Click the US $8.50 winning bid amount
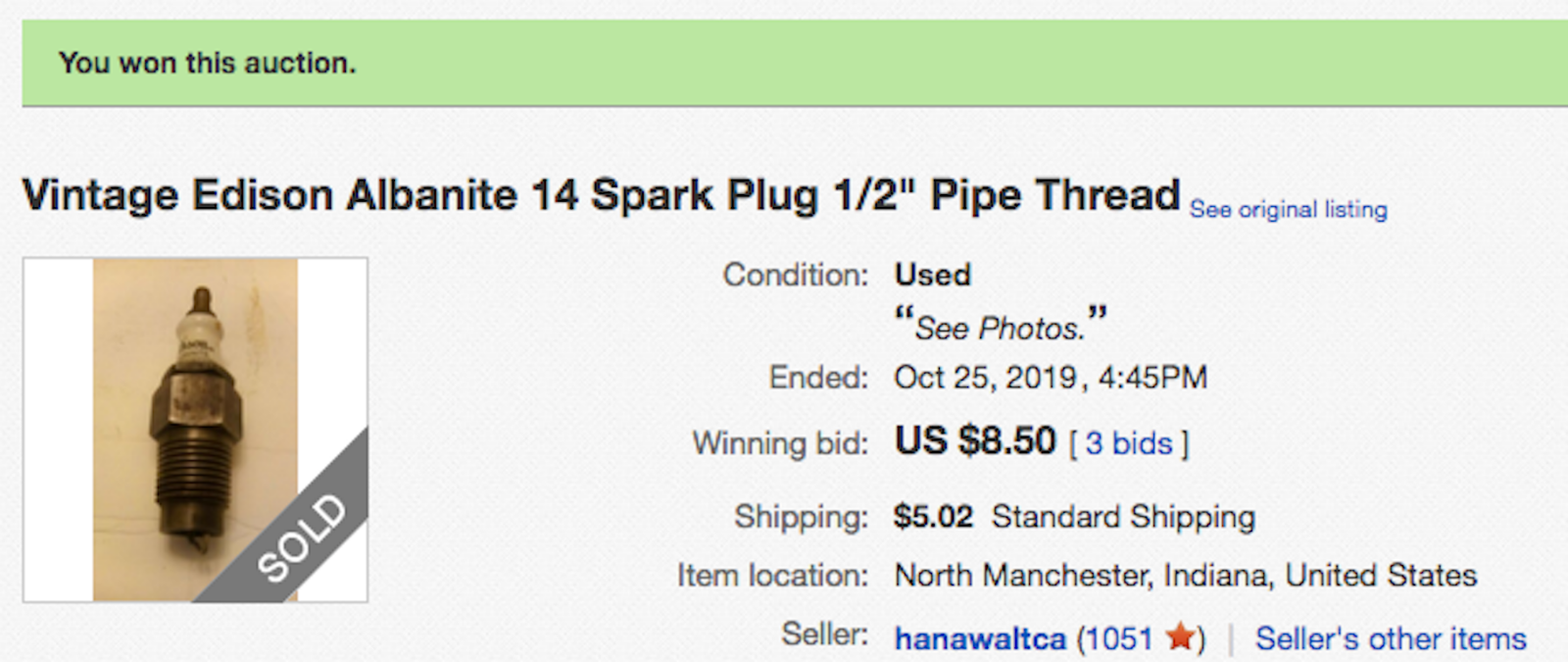The image size is (1568, 662). pyautogui.click(x=974, y=441)
